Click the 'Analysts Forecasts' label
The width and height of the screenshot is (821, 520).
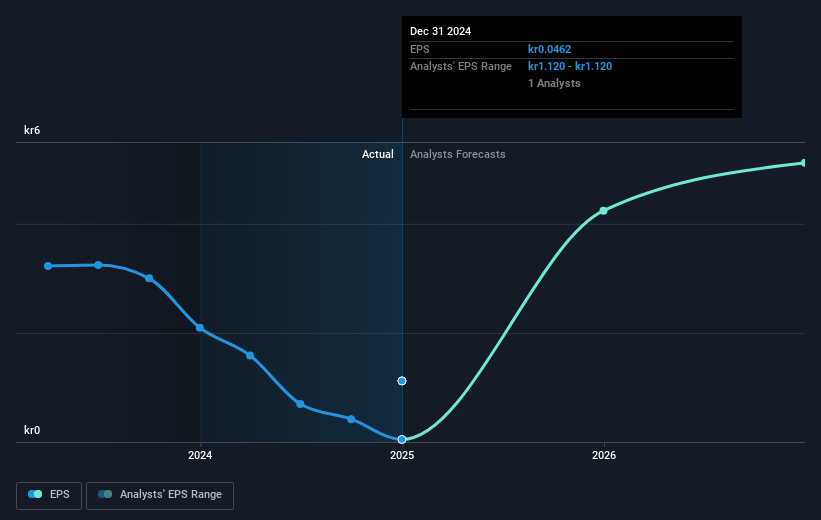(x=458, y=154)
